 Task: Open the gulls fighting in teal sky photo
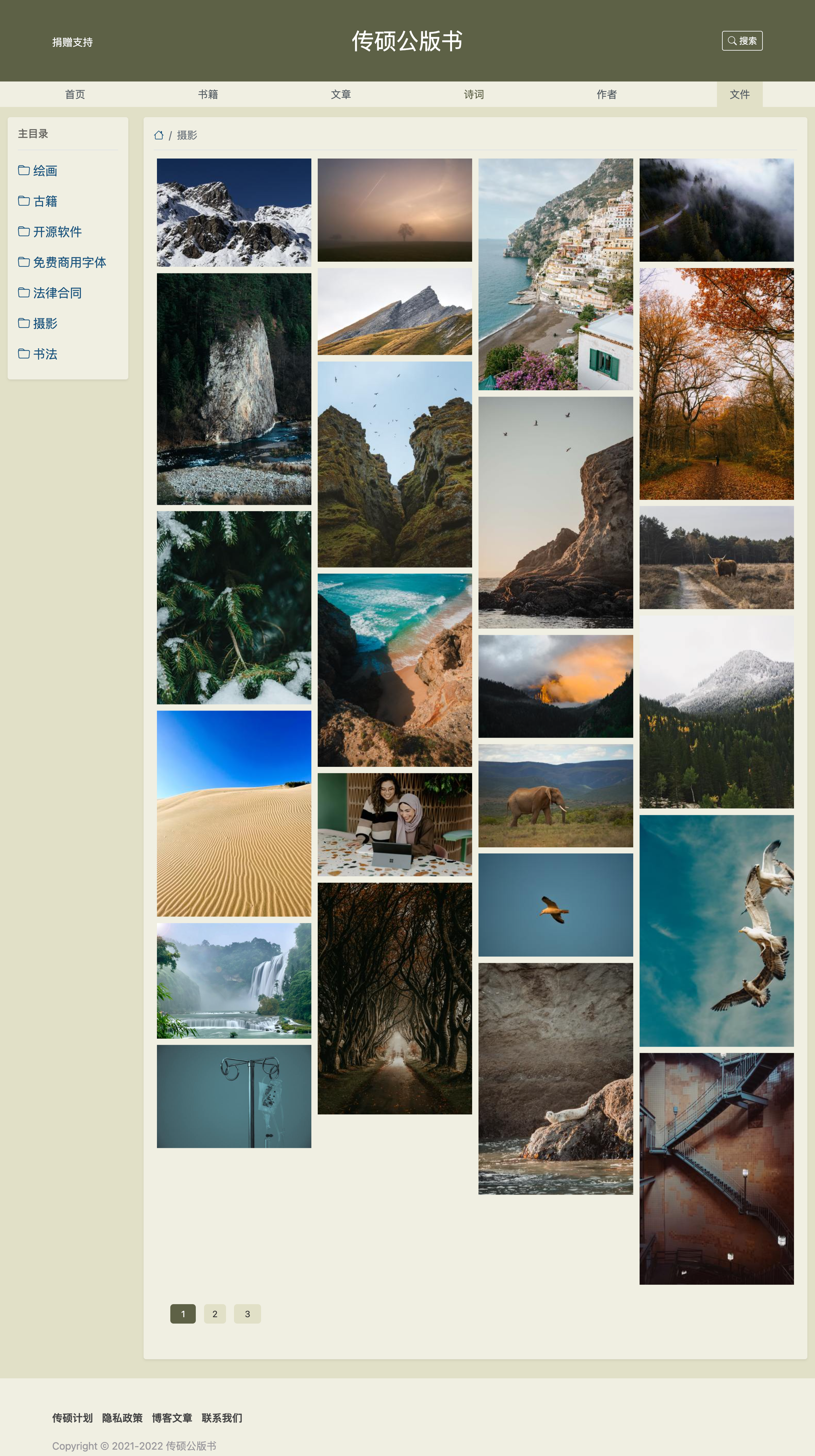click(717, 931)
